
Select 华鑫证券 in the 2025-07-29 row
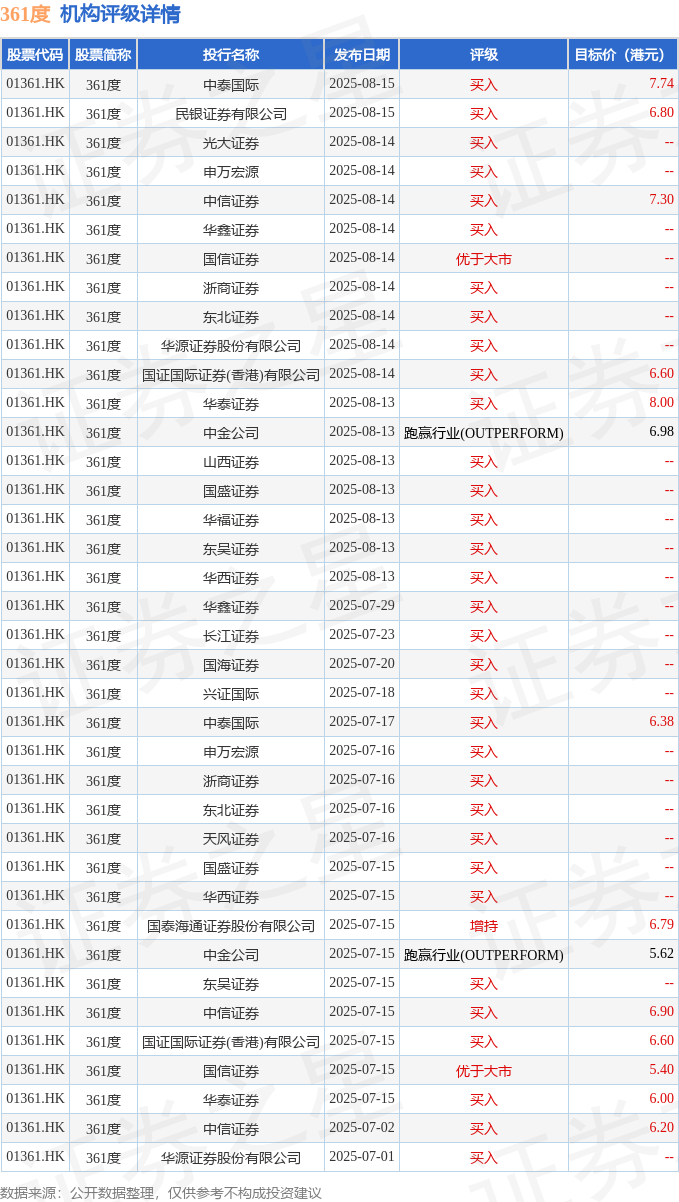231,607
